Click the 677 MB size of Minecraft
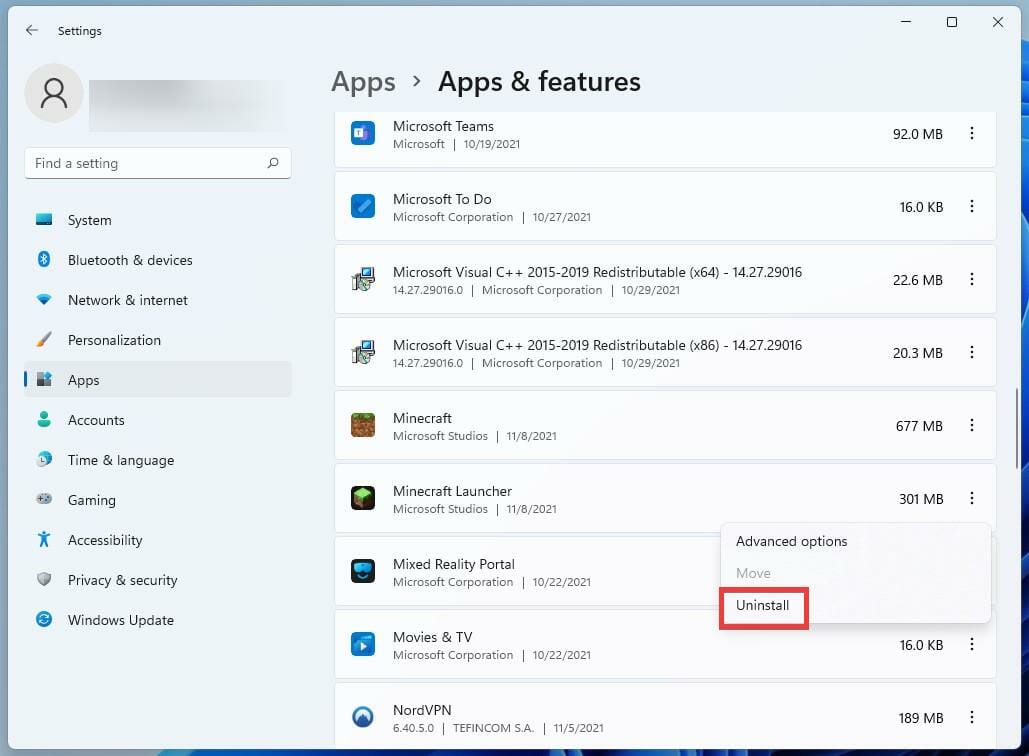Screen dimensions: 1029x756 point(919,426)
